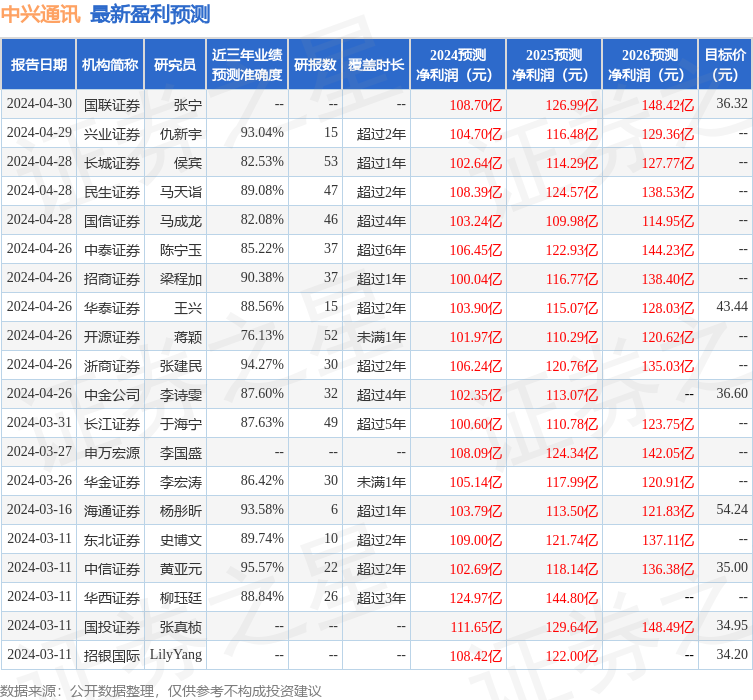Click the 华金证券 institution cell
This screenshot has height=700, width=753.
click(112, 482)
